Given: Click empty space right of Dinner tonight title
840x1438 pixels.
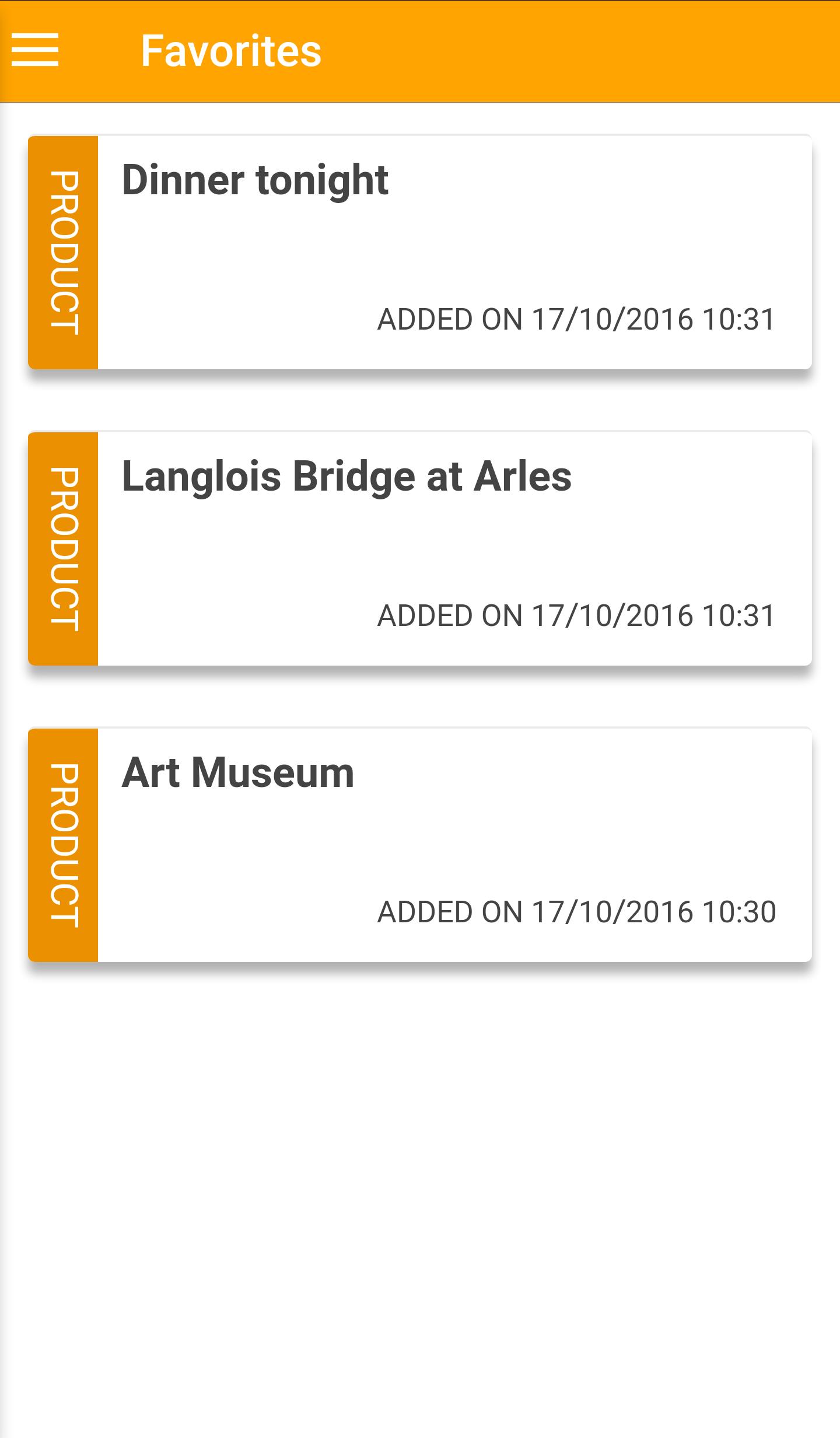Looking at the screenshot, I should 601,180.
